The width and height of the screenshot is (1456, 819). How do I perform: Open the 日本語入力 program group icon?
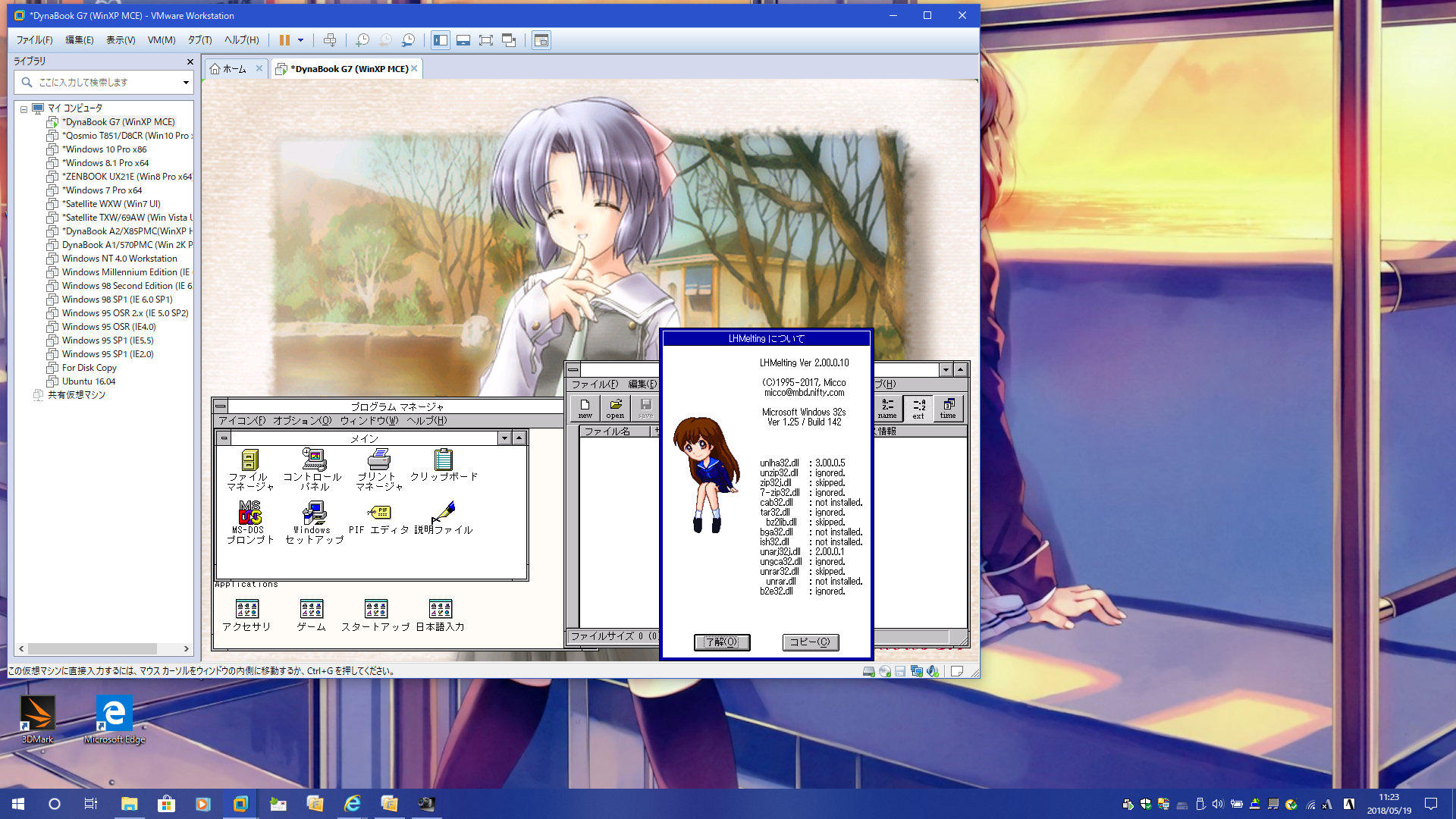tap(441, 615)
